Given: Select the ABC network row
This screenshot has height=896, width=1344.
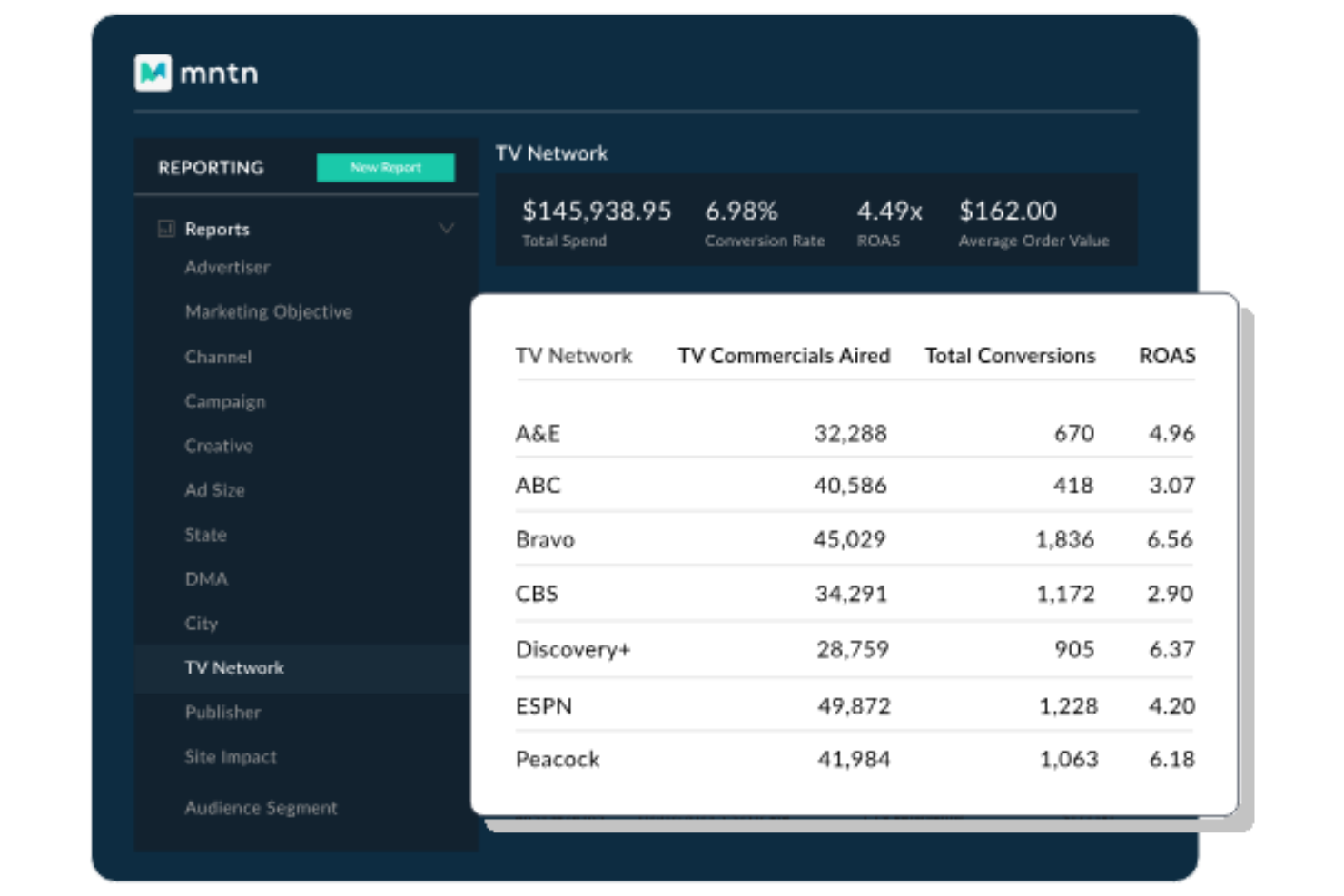Looking at the screenshot, I should (855, 485).
